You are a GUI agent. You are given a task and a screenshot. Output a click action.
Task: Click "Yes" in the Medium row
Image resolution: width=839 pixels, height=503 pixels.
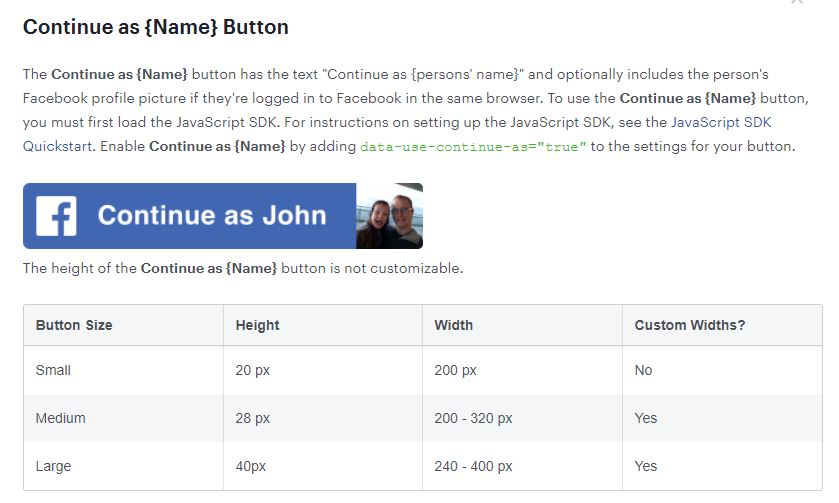click(646, 418)
